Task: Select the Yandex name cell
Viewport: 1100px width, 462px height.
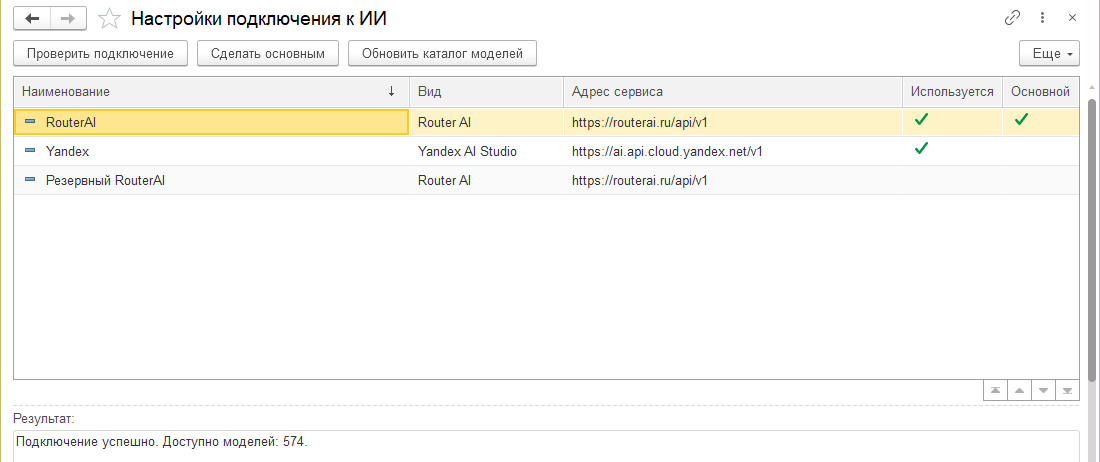Action: coord(212,151)
